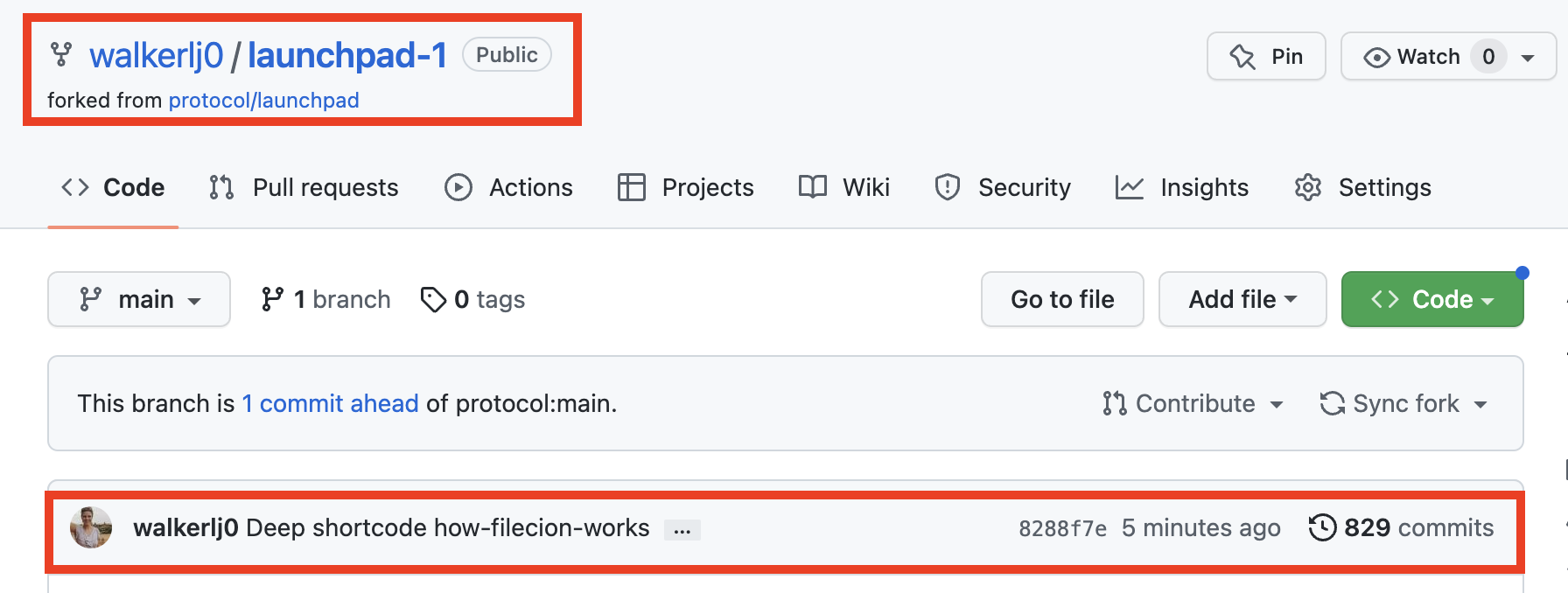The height and width of the screenshot is (593, 1568).
Task: Click the tag icon next to 0 tags
Action: click(x=433, y=300)
